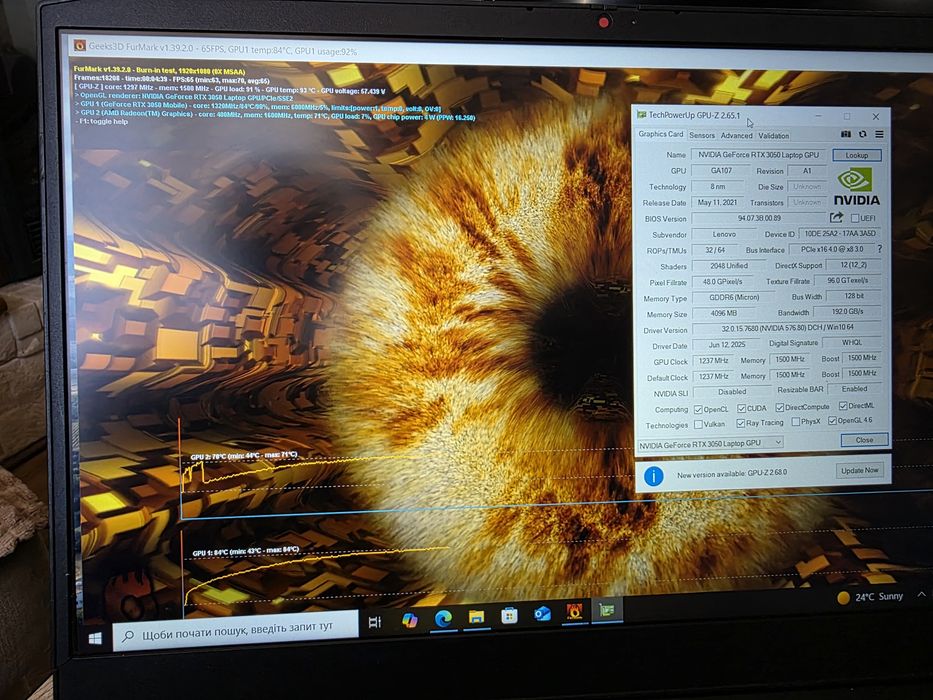The width and height of the screenshot is (933, 700).
Task: Toggle the UEFI checkbox
Action: point(855,218)
